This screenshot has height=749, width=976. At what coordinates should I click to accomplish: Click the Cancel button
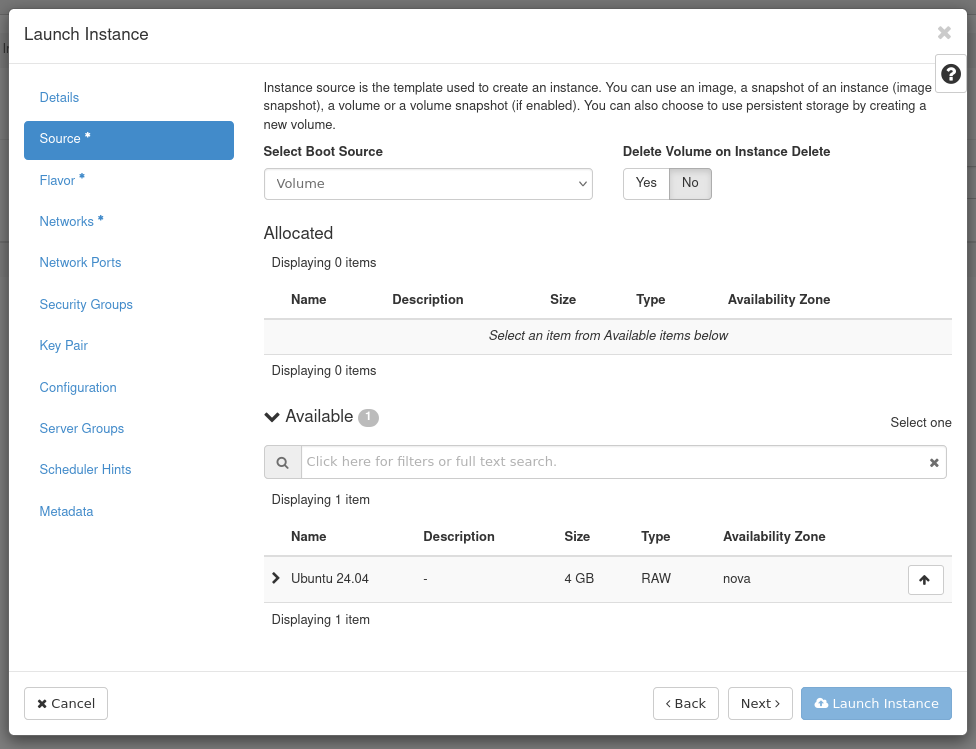(66, 704)
